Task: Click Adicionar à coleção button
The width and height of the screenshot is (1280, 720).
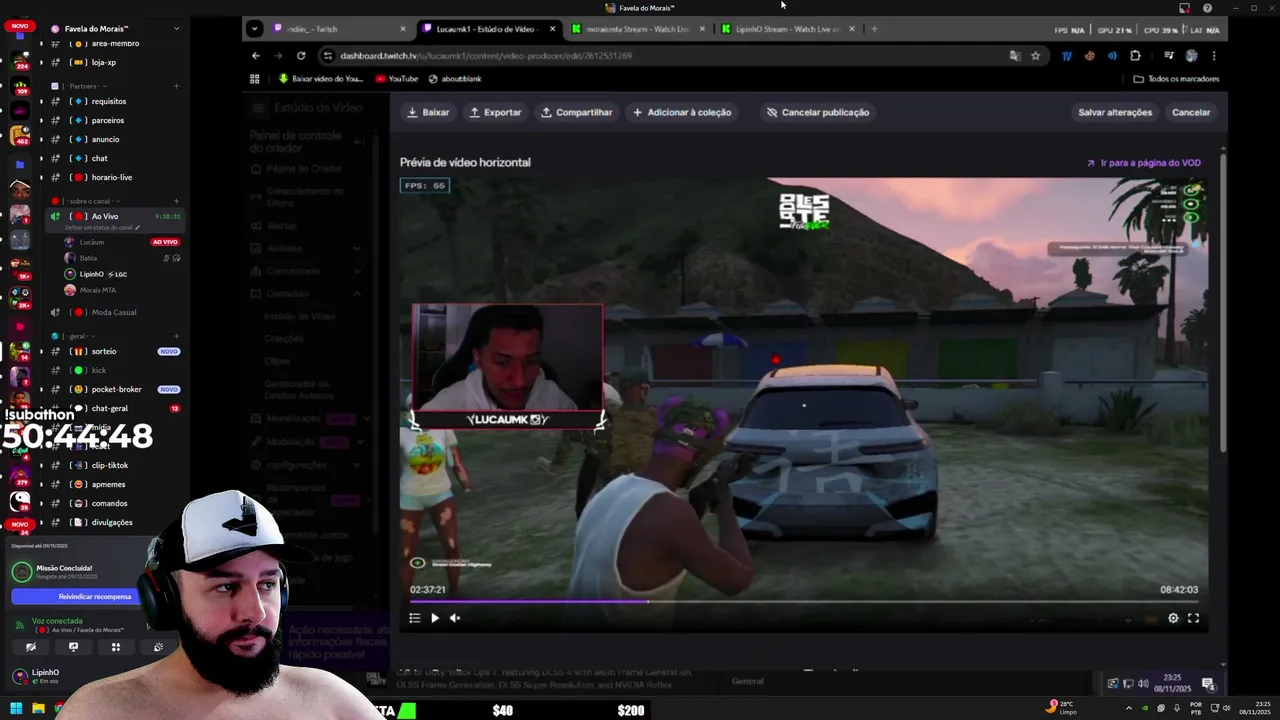Action: click(x=682, y=112)
